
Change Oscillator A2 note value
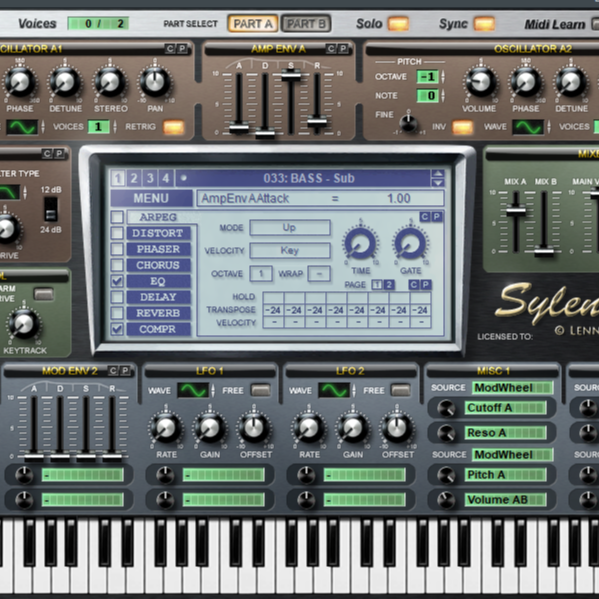(x=428, y=96)
